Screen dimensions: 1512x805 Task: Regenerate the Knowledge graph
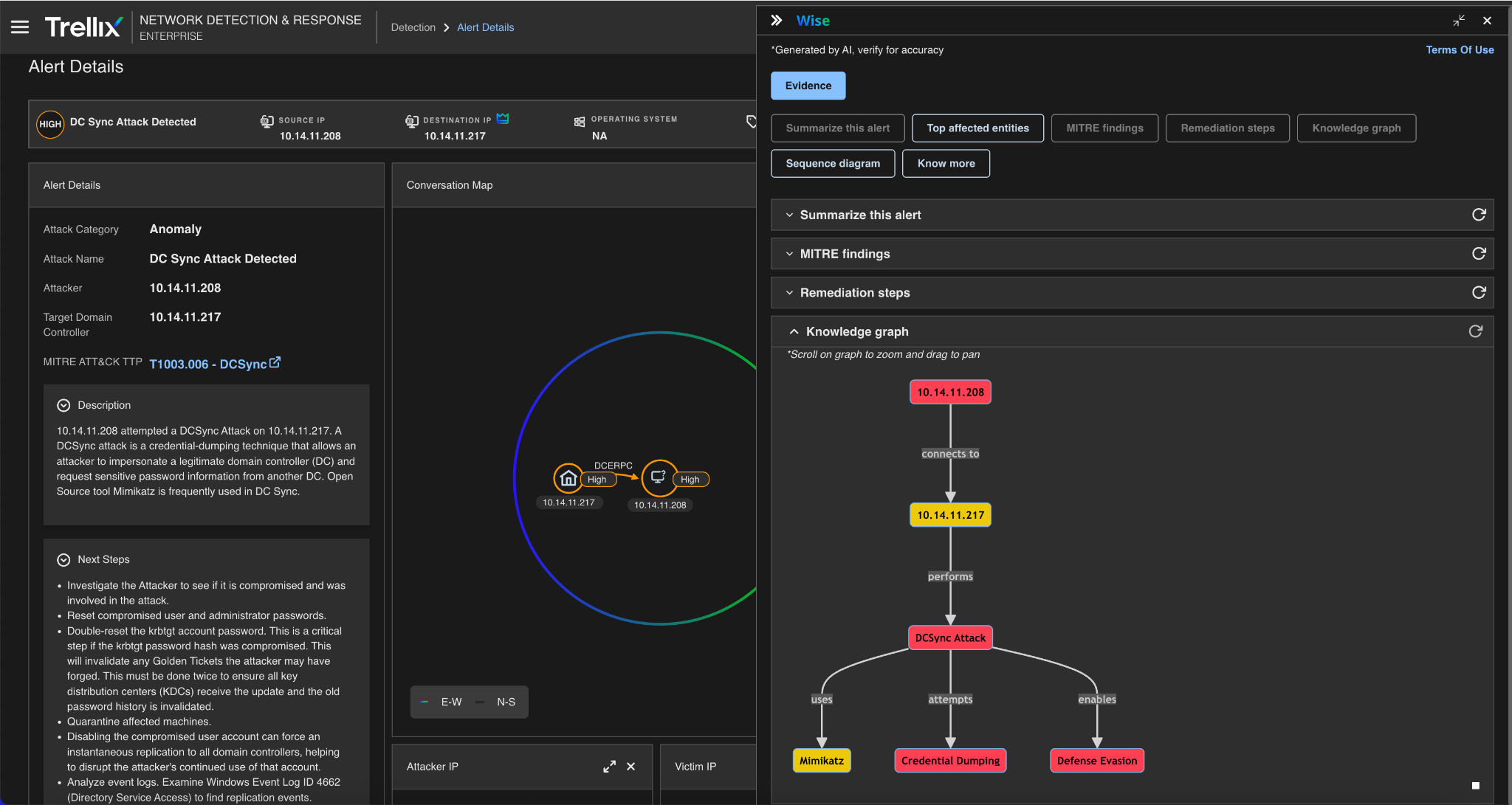point(1475,331)
